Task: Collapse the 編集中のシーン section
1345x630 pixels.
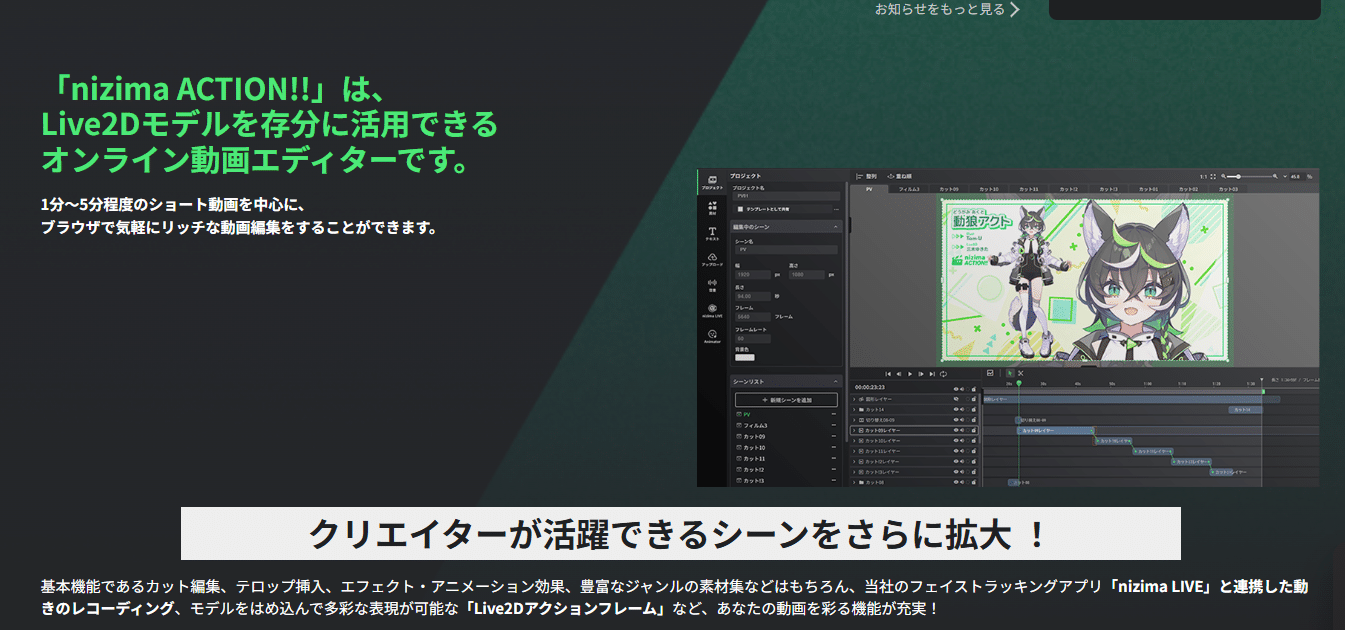Action: click(x=836, y=227)
